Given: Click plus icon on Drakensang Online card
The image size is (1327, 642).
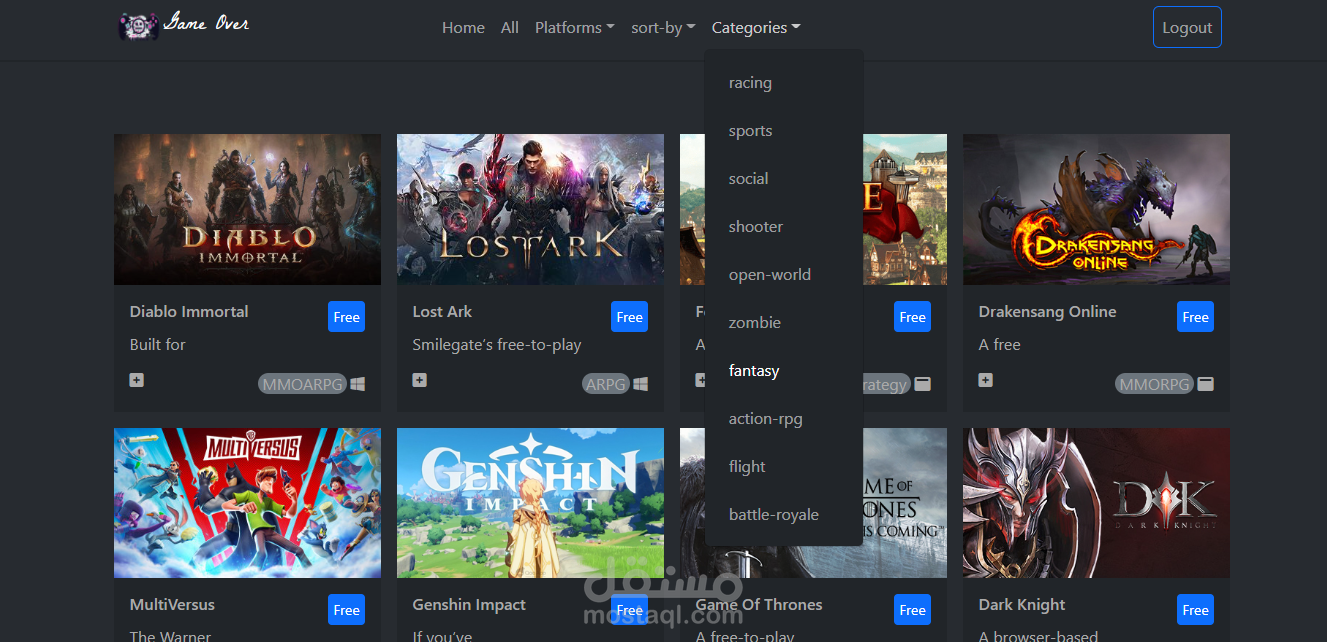Looking at the screenshot, I should coord(986,380).
